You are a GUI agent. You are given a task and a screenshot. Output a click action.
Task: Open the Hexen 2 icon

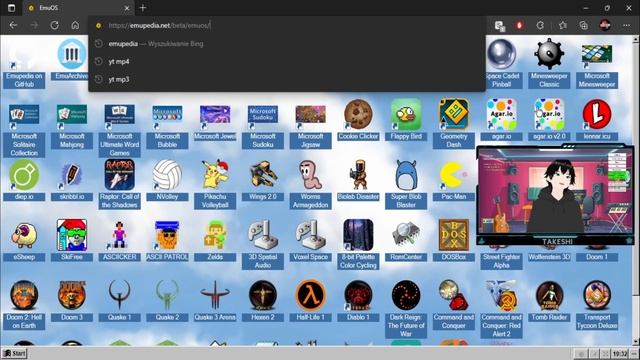pyautogui.click(x=263, y=301)
